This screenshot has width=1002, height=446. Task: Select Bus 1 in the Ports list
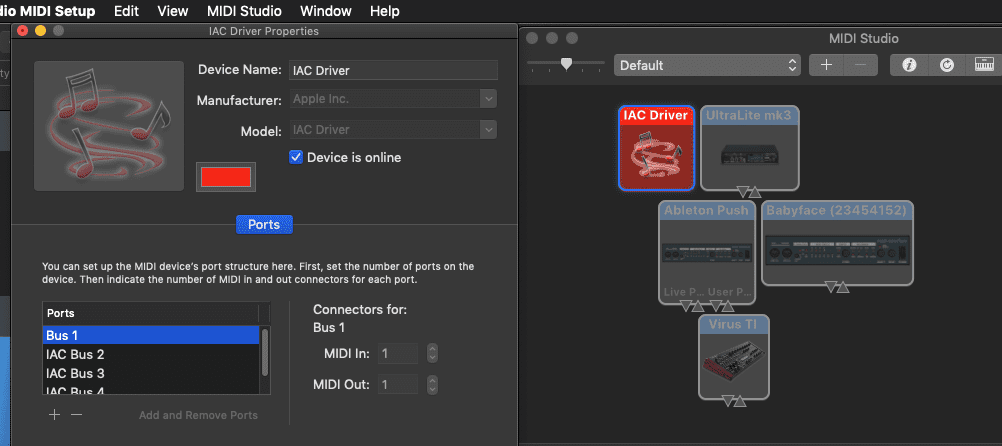[x=151, y=335]
